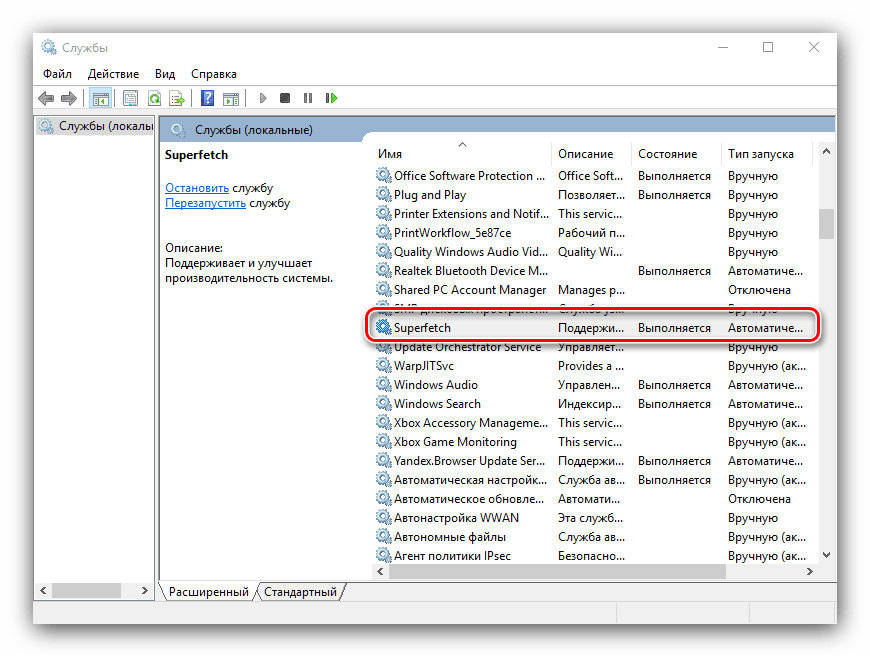Image resolution: width=870 pixels, height=657 pixels.
Task: Click the vertical scrollbar down arrow
Action: click(x=826, y=555)
